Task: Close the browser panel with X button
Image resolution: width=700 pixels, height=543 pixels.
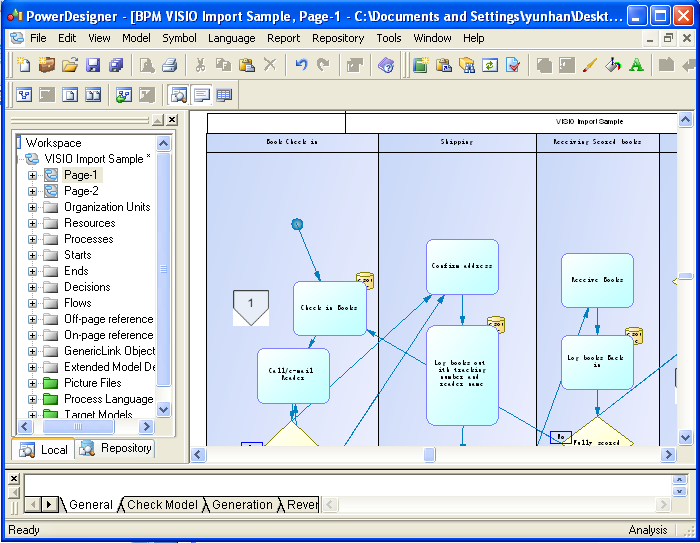Action: [x=172, y=120]
